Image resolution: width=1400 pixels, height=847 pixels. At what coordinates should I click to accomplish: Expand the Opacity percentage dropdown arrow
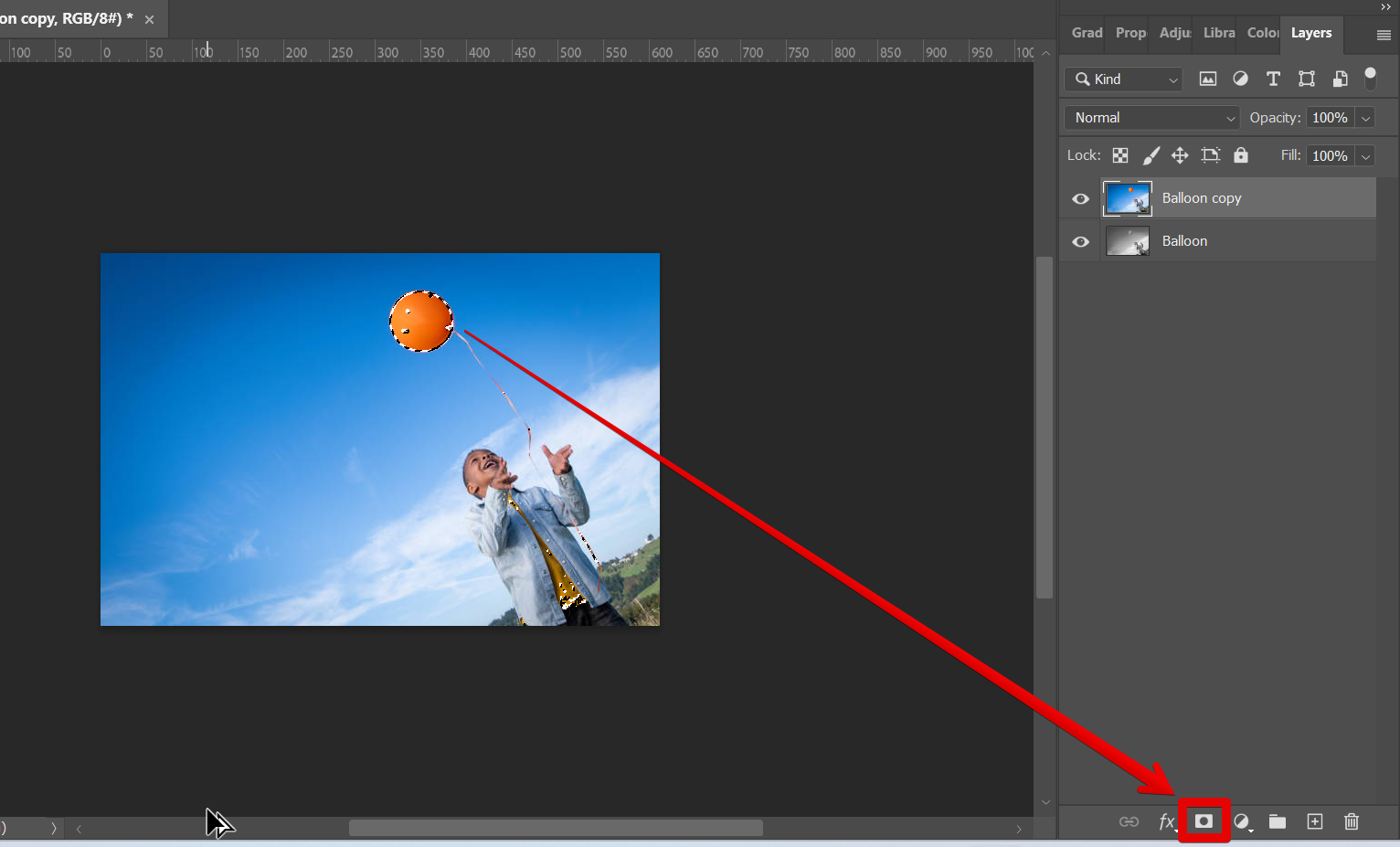pos(1365,118)
